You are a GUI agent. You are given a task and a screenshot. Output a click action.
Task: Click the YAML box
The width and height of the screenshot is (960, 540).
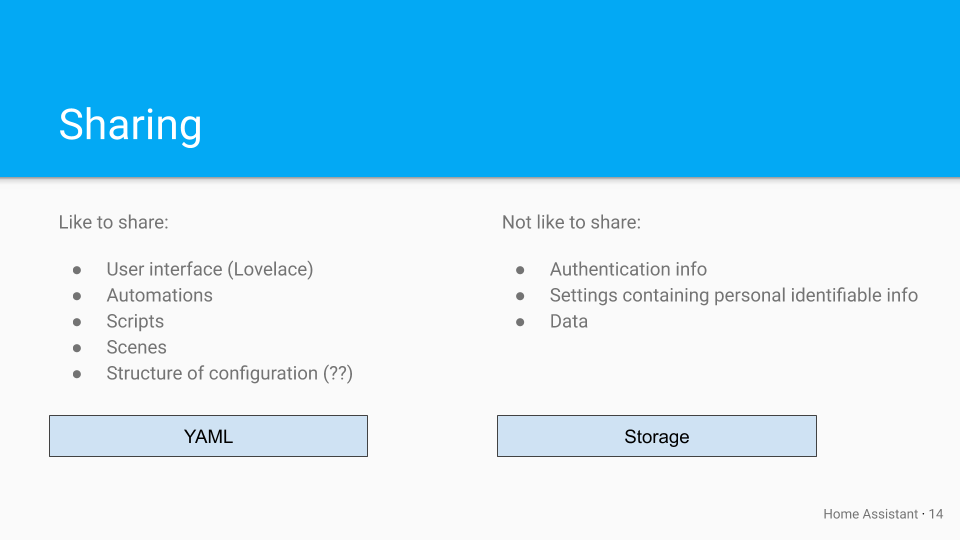pyautogui.click(x=208, y=436)
